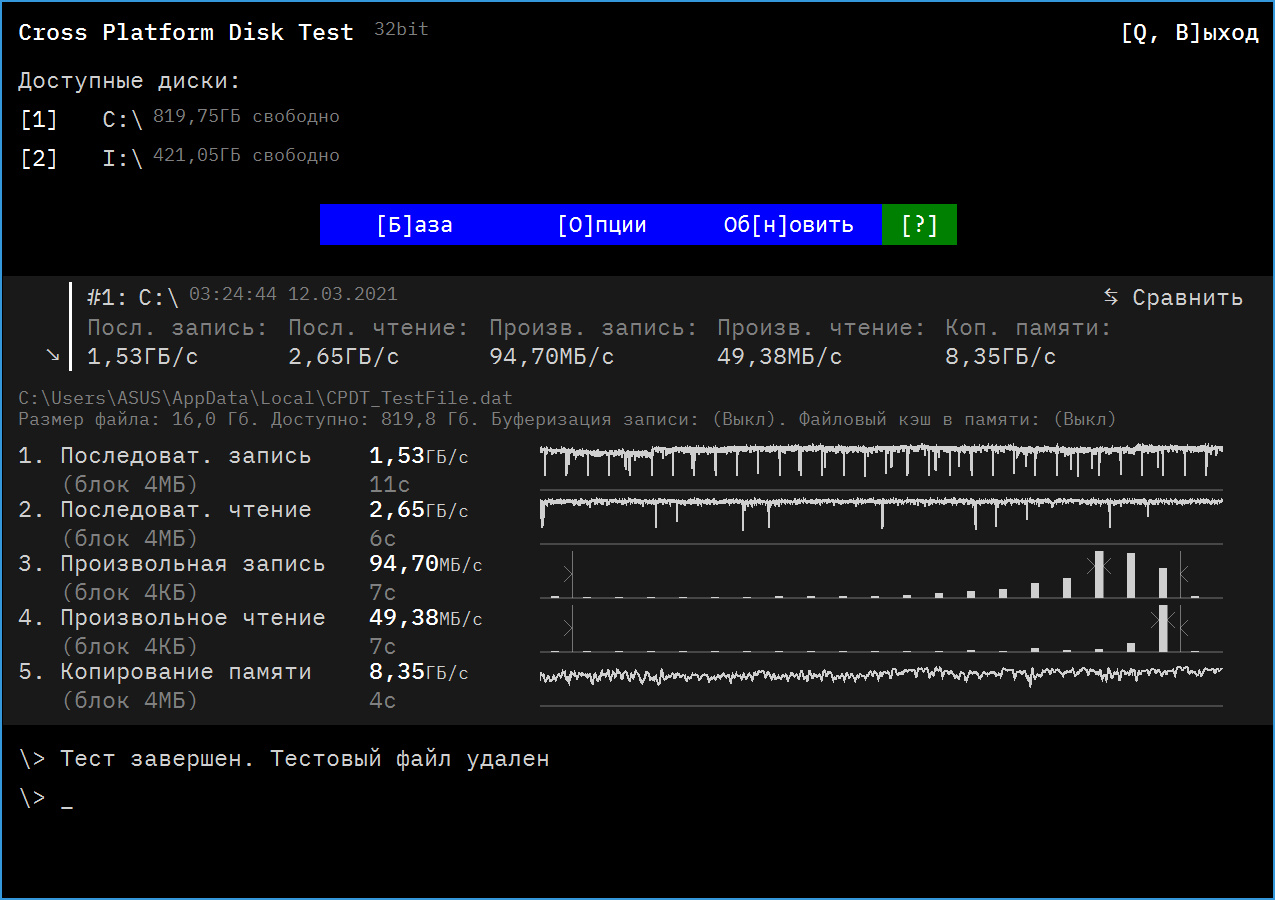Click the compare arrows icon beside Сравнить

1111,297
